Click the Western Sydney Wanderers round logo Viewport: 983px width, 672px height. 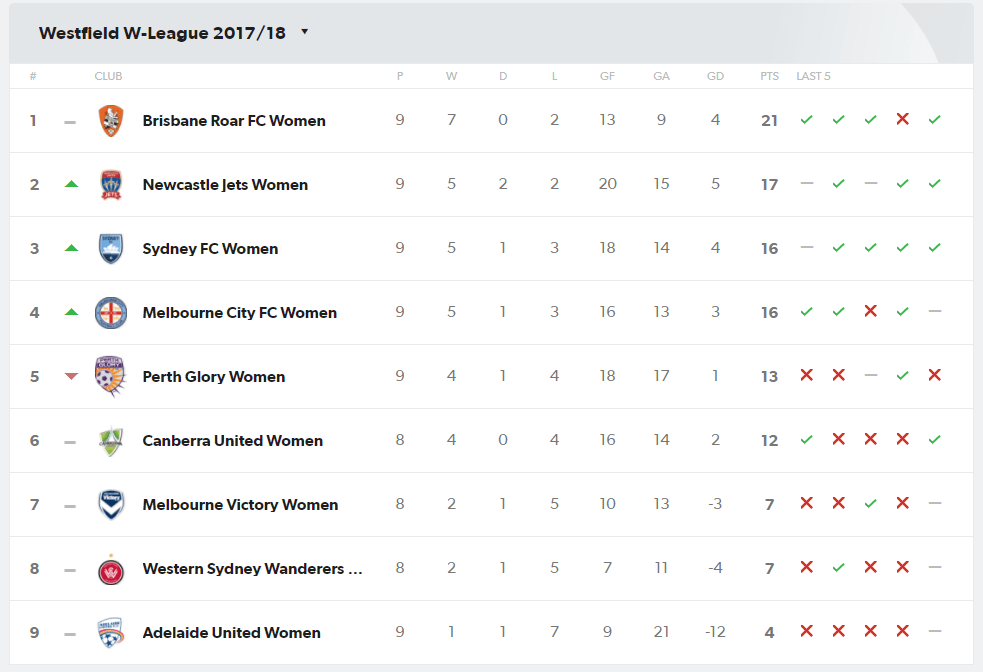[x=111, y=569]
